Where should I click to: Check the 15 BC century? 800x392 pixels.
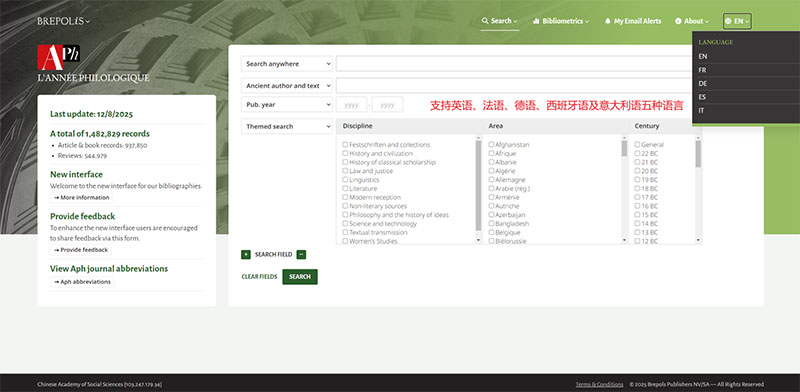[x=637, y=215]
